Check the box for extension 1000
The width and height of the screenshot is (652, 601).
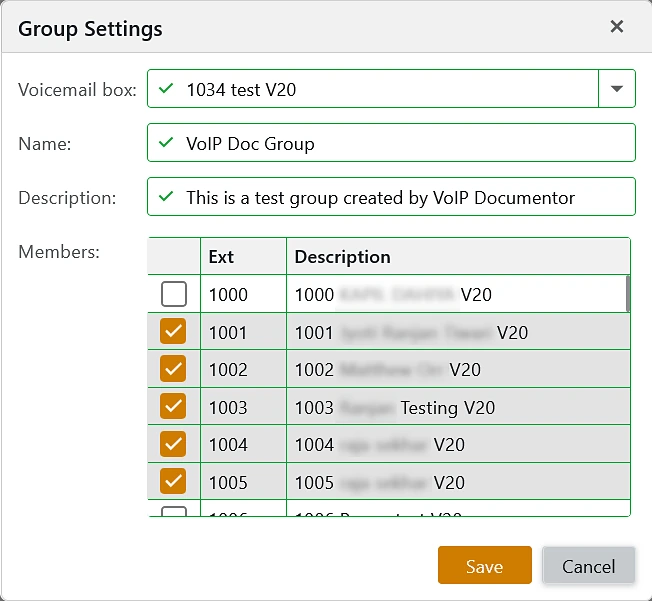174,294
